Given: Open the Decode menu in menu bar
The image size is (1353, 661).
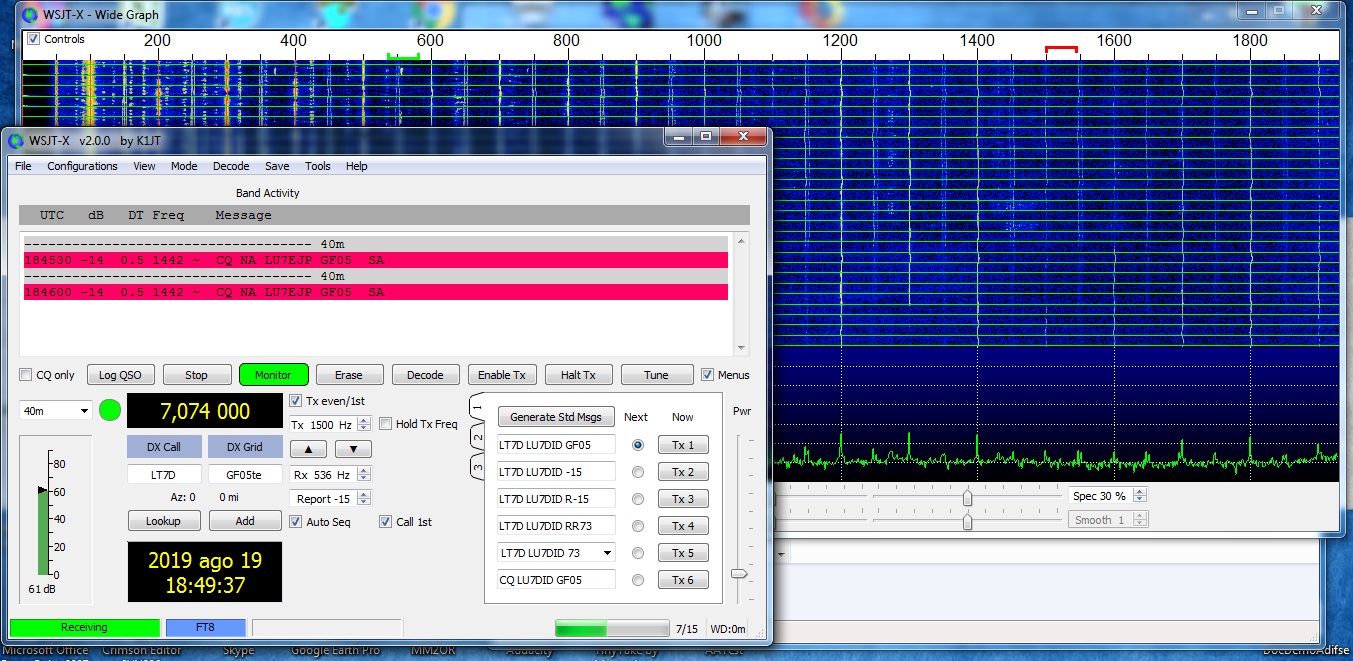Looking at the screenshot, I should (x=231, y=166).
